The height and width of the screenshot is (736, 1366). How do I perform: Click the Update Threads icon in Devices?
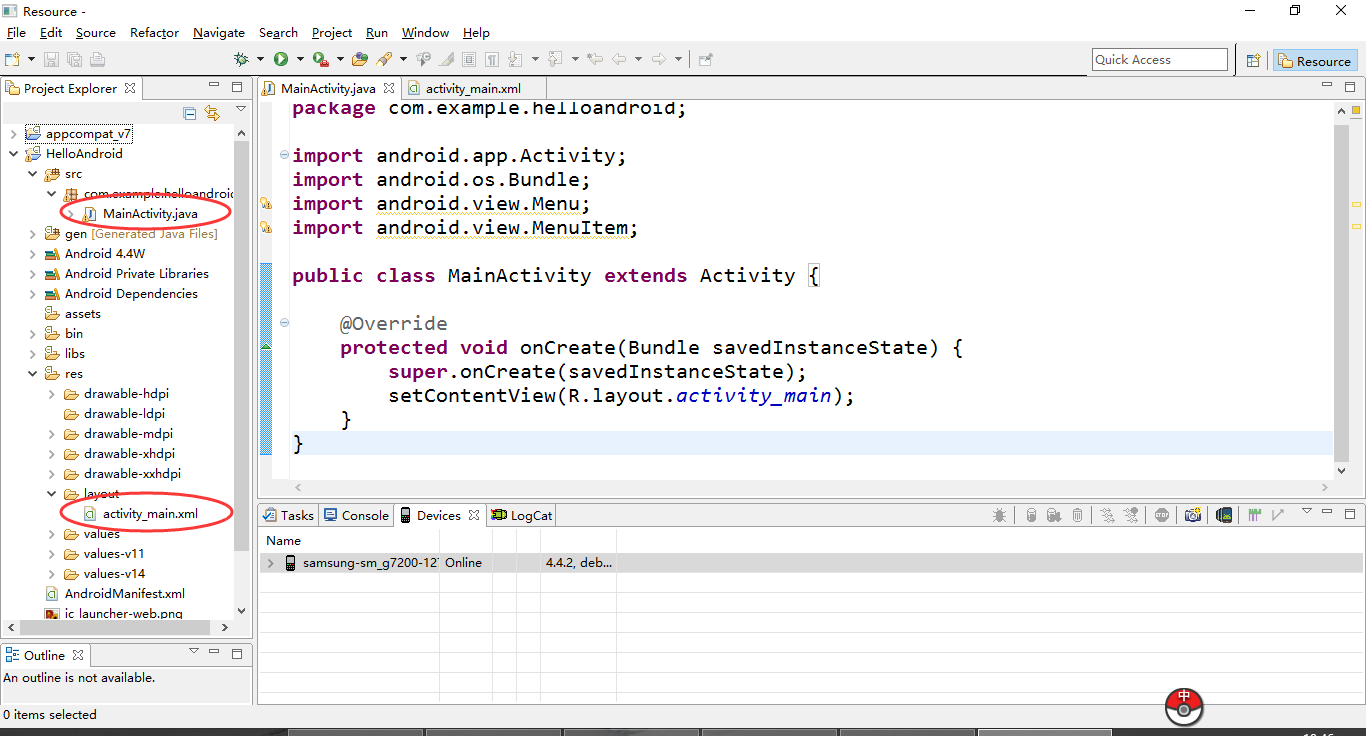pos(1106,515)
